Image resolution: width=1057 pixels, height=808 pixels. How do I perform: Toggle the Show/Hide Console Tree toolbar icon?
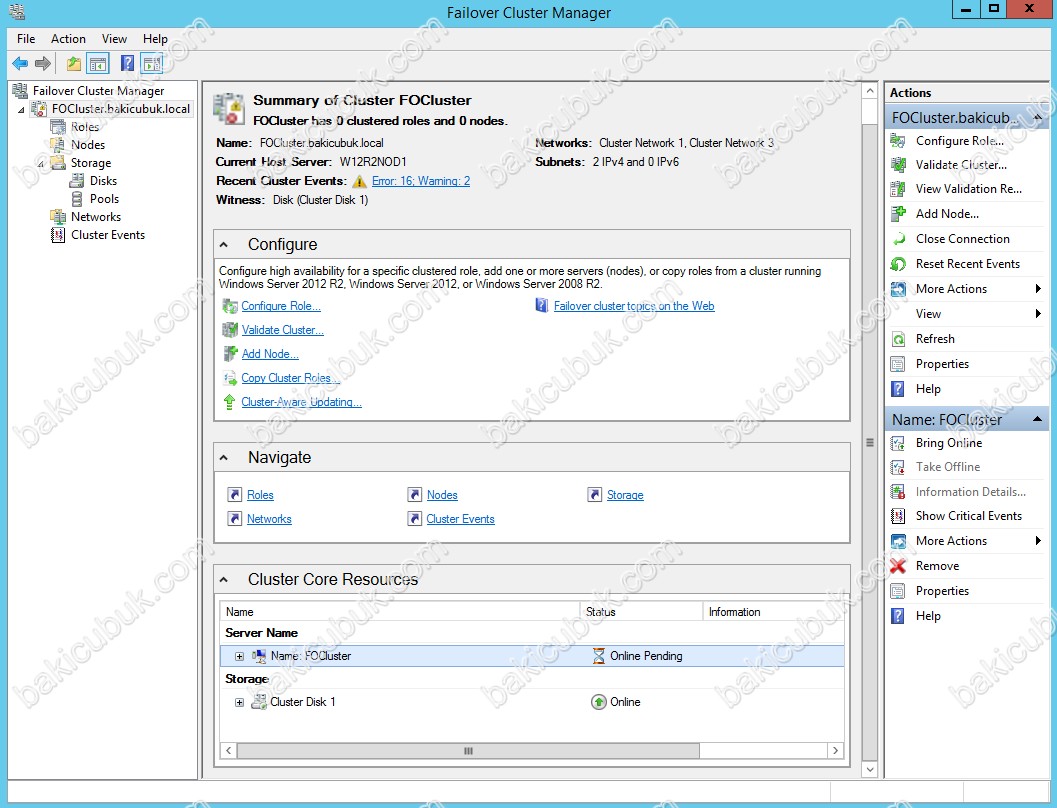click(x=98, y=64)
